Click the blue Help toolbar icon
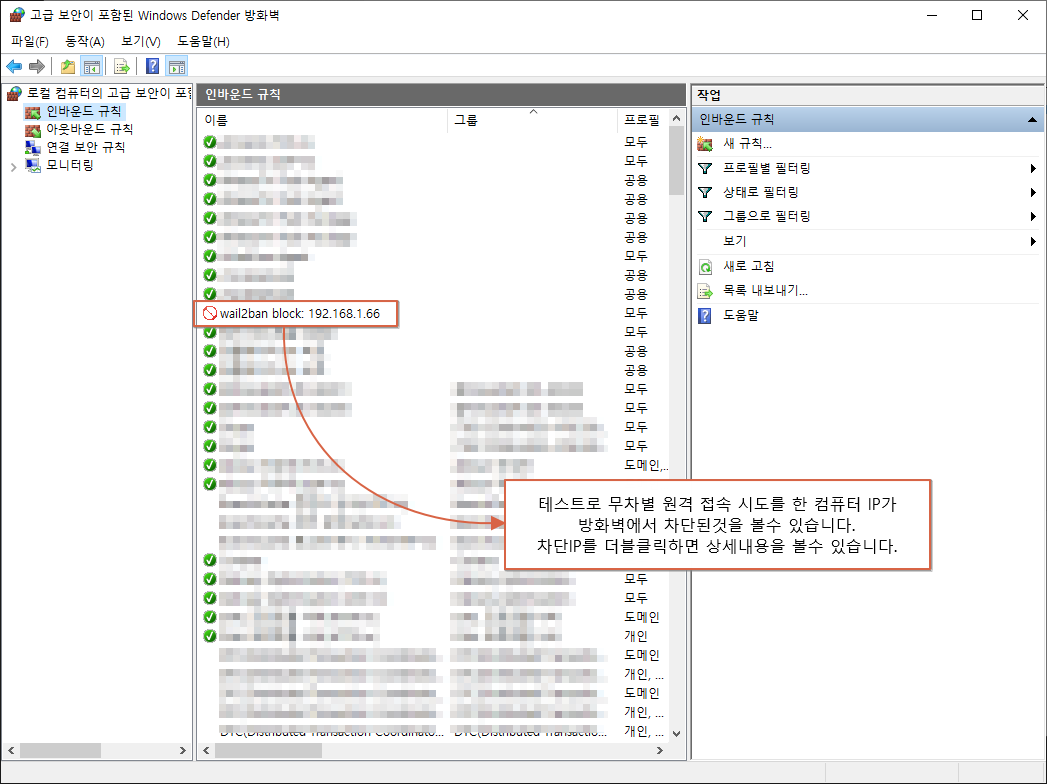Screen dimensions: 1047x784 point(153,66)
